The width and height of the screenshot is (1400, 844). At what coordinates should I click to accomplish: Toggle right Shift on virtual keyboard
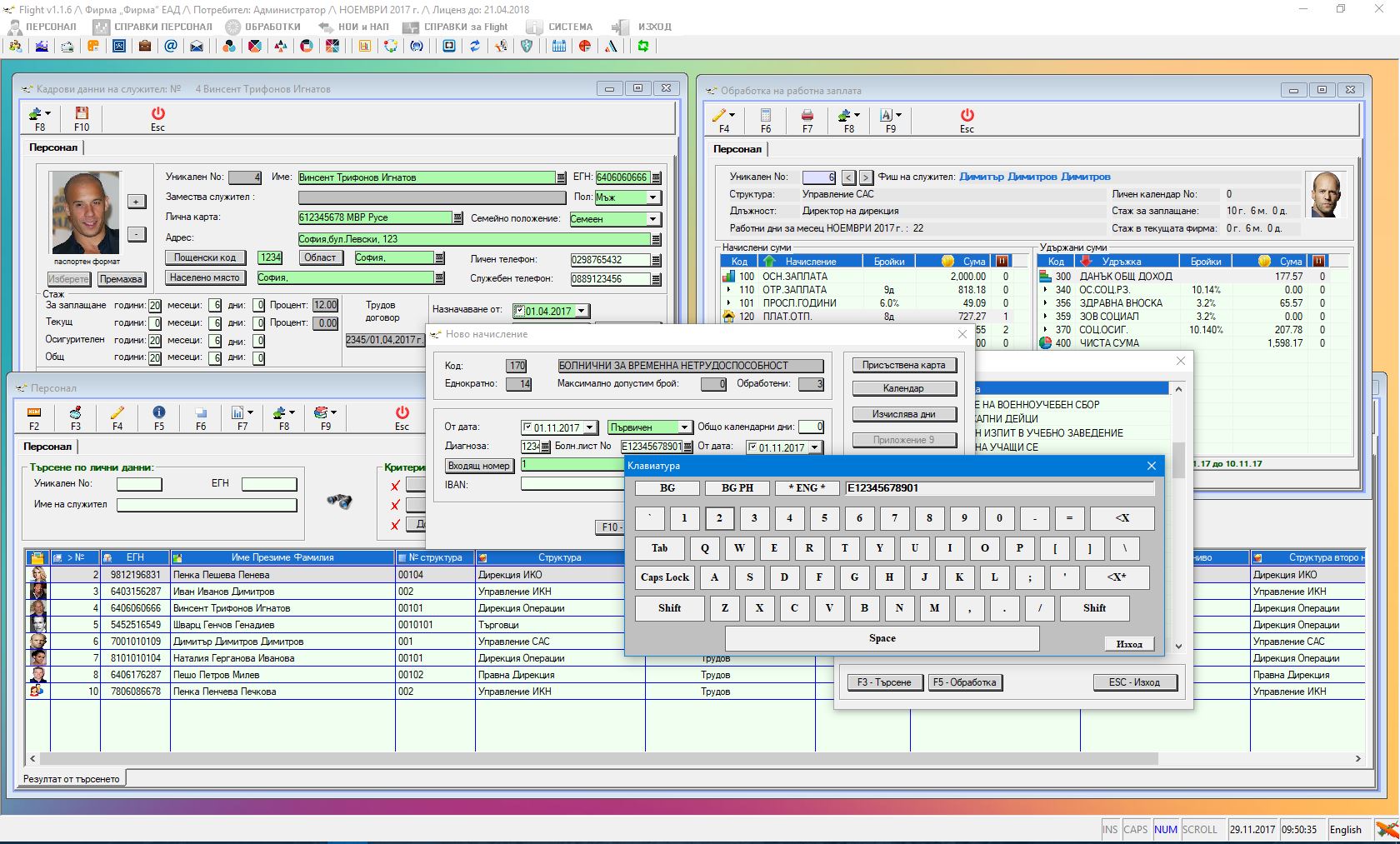coord(1095,608)
